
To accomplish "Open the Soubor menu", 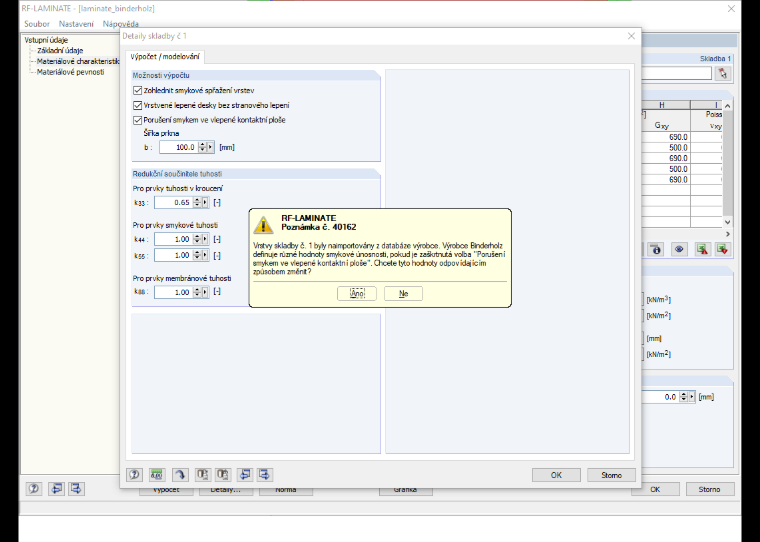I will [x=37, y=24].
